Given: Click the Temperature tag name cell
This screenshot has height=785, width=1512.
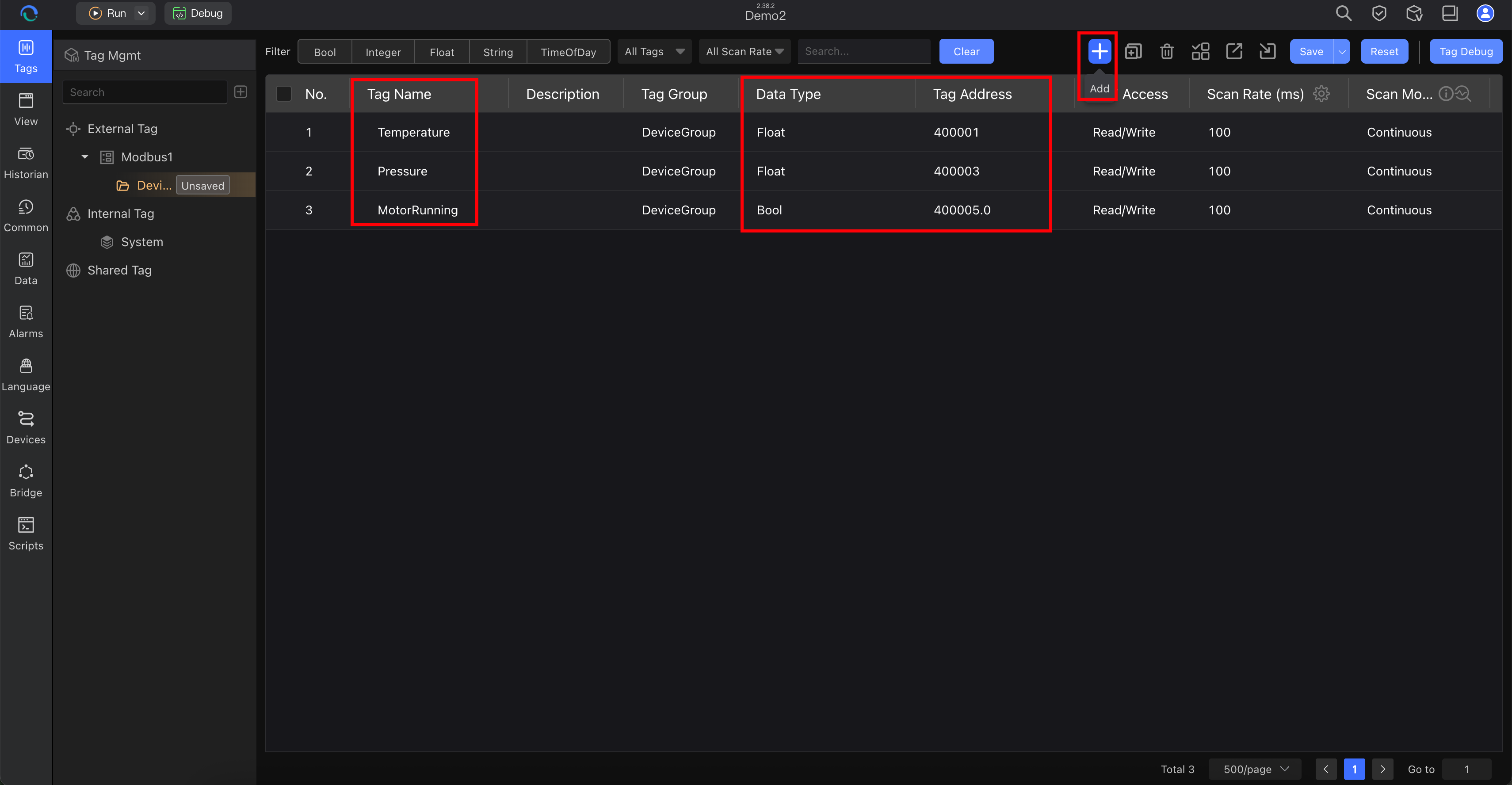Looking at the screenshot, I should [x=413, y=133].
